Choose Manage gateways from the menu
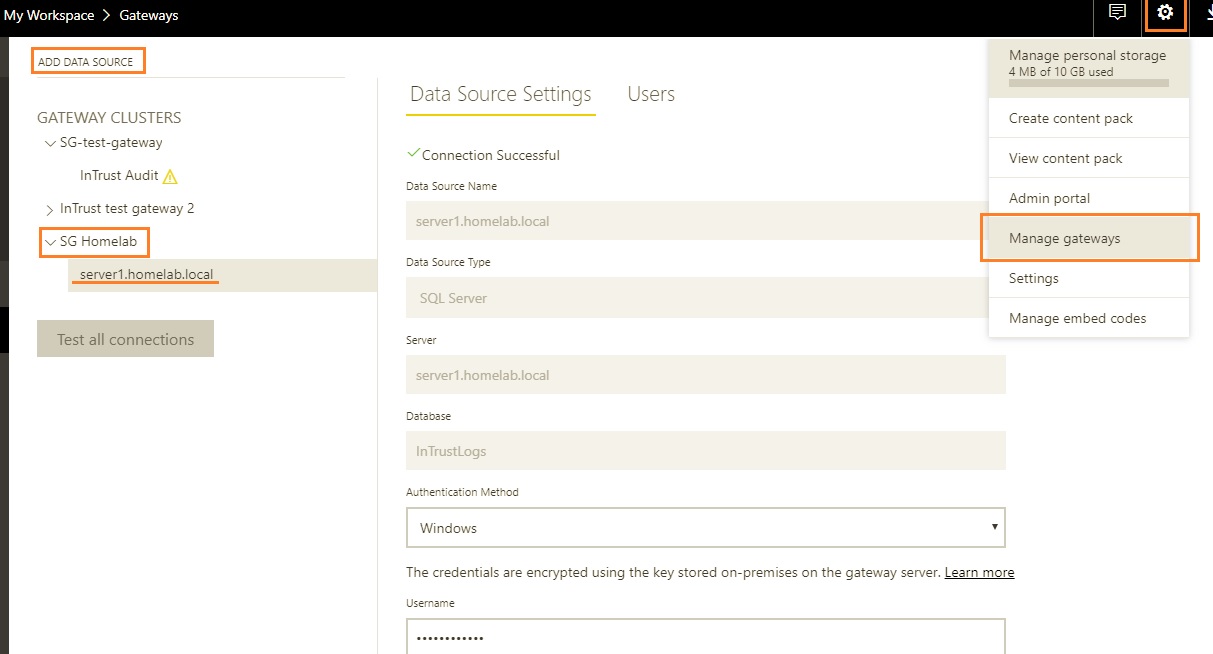The width and height of the screenshot is (1213, 654). point(1064,238)
